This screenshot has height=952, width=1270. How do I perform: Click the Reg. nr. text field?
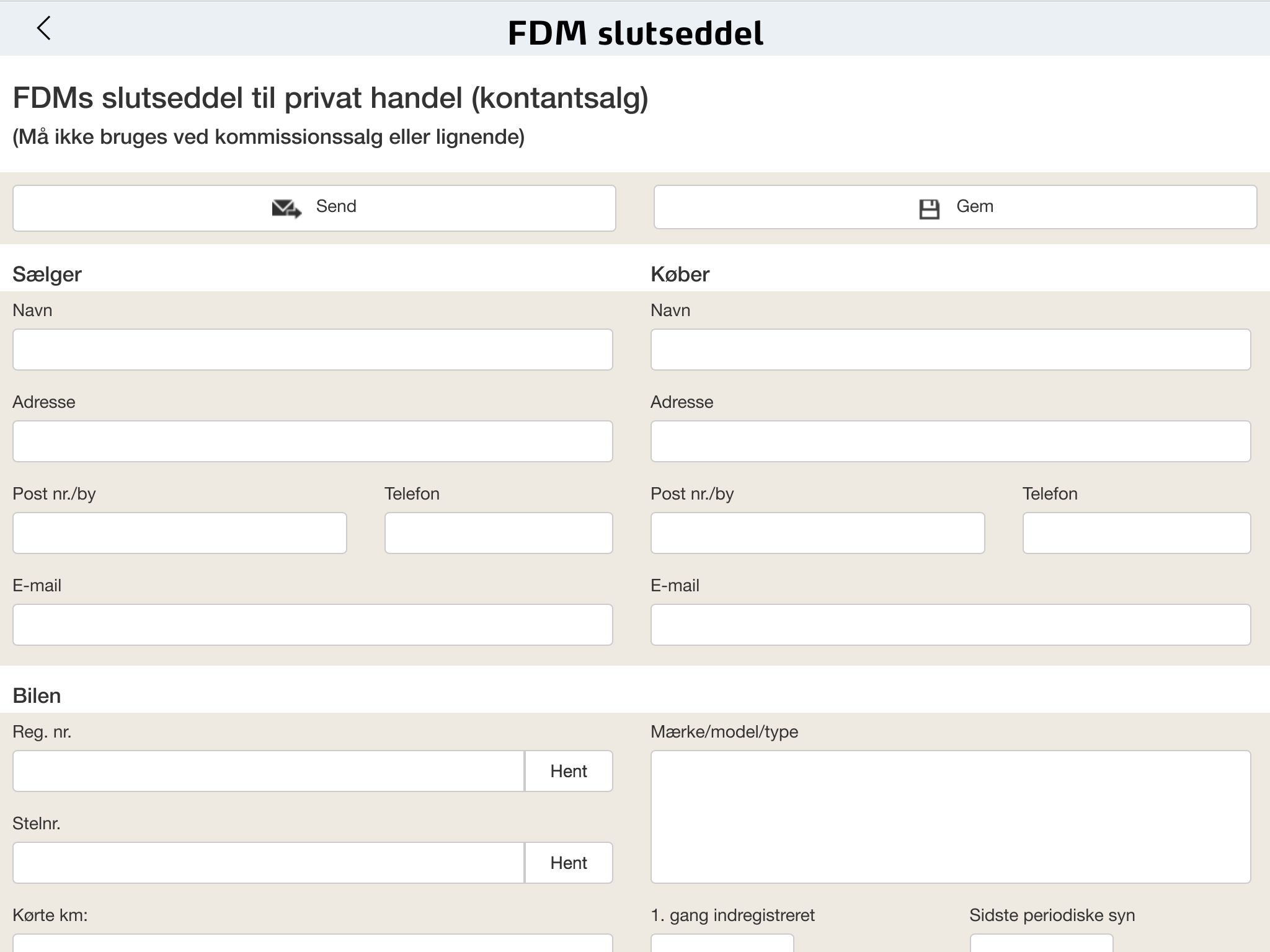click(269, 771)
